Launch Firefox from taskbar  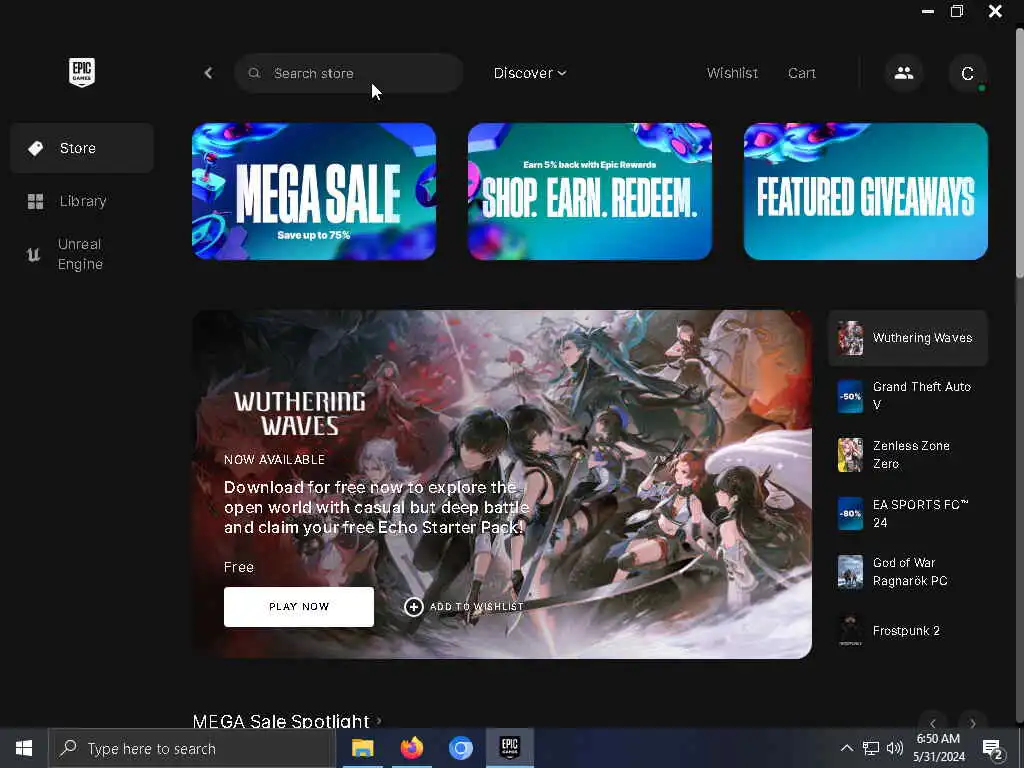pyautogui.click(x=411, y=748)
